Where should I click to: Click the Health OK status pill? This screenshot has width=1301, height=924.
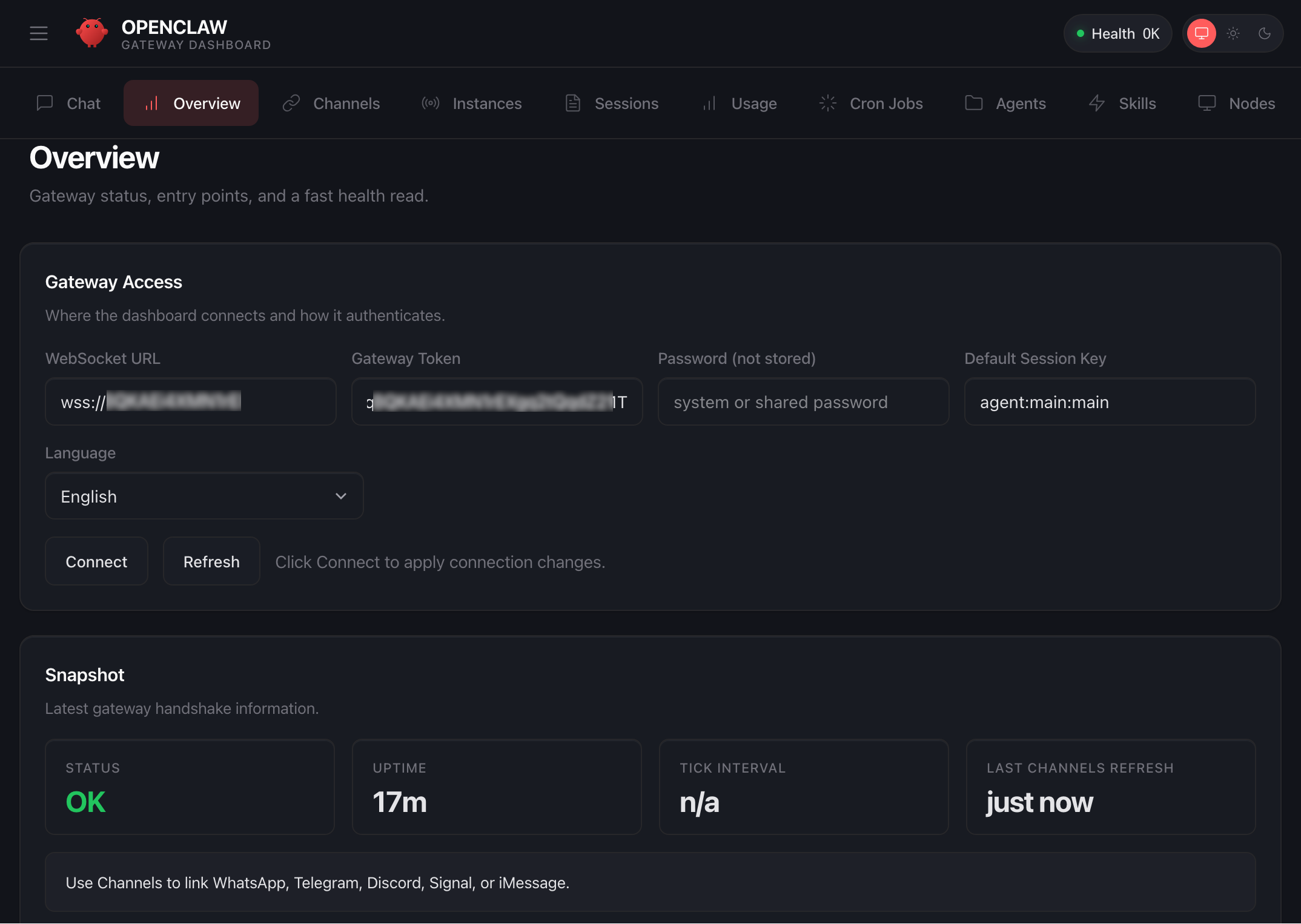pyautogui.click(x=1118, y=33)
